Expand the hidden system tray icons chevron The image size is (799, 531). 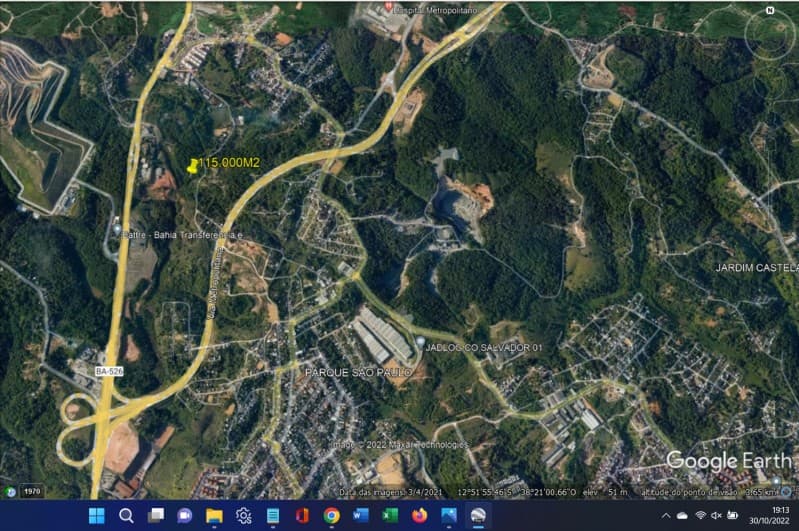pos(665,516)
